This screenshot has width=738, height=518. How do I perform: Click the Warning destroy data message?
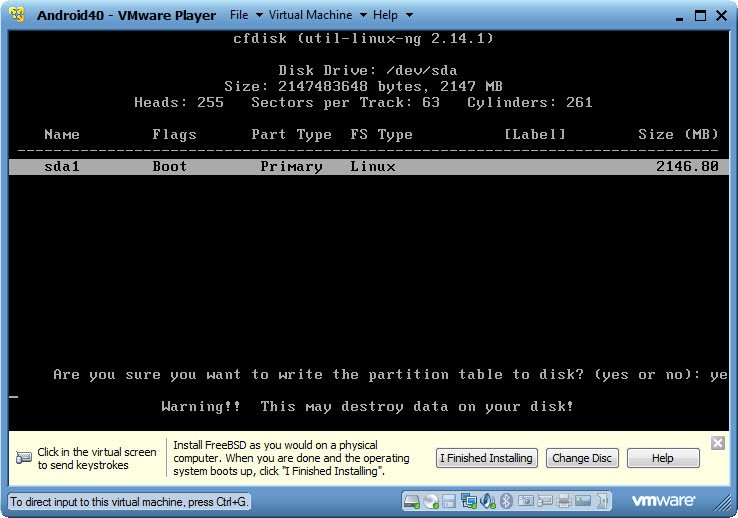(367, 406)
